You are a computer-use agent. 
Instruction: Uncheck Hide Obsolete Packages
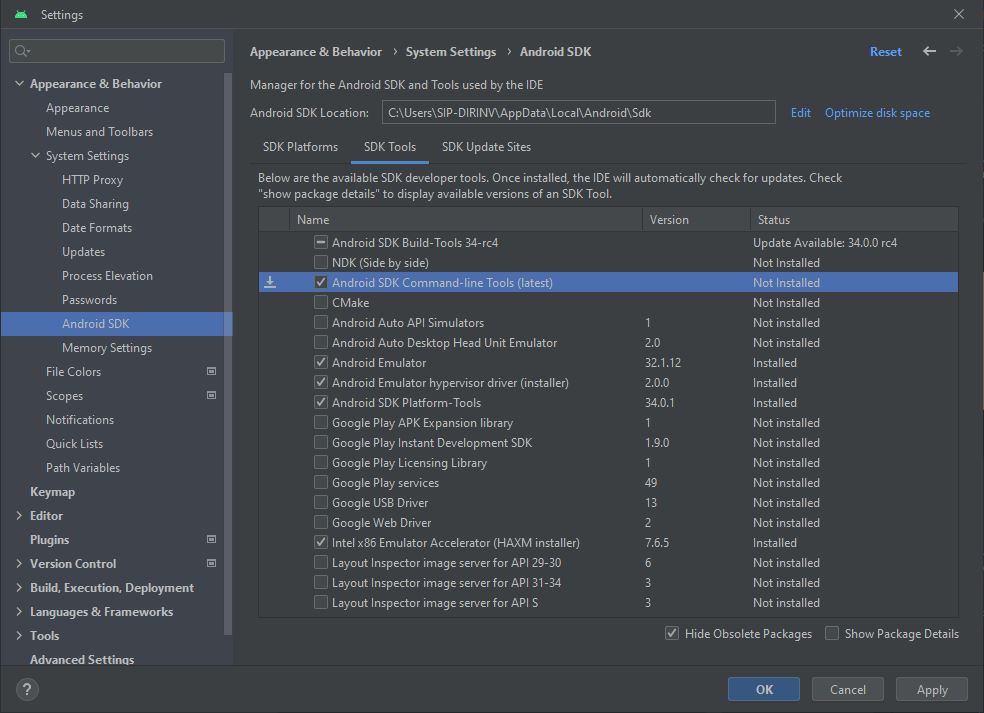672,633
